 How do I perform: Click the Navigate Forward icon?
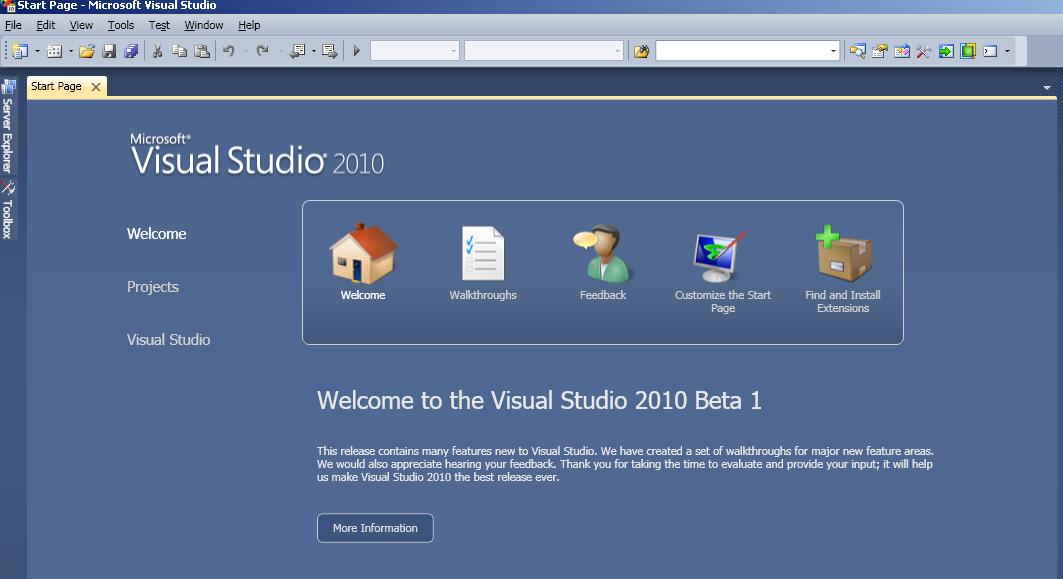[330, 51]
